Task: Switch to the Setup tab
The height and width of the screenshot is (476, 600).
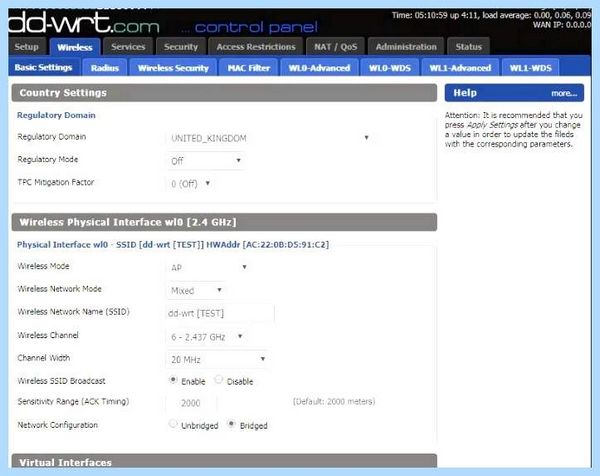Action: tap(27, 47)
